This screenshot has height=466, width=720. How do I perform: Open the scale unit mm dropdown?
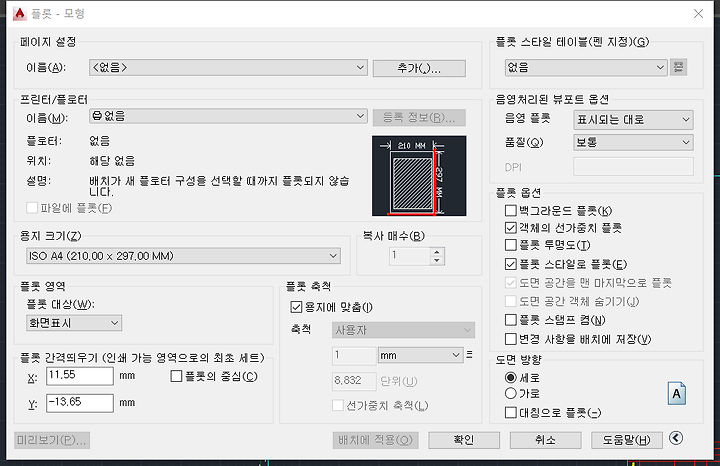pos(420,355)
